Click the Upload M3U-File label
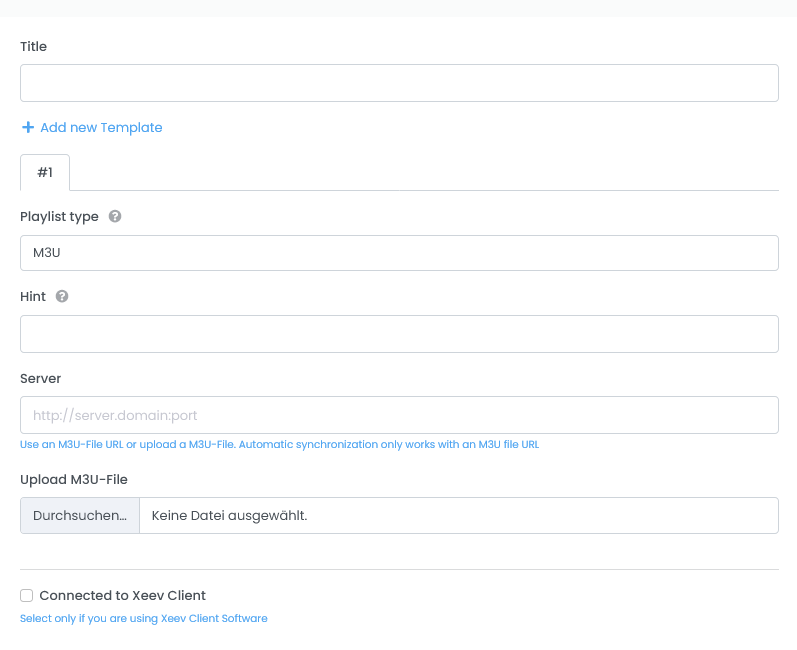The width and height of the screenshot is (797, 650). pyautogui.click(x=74, y=480)
